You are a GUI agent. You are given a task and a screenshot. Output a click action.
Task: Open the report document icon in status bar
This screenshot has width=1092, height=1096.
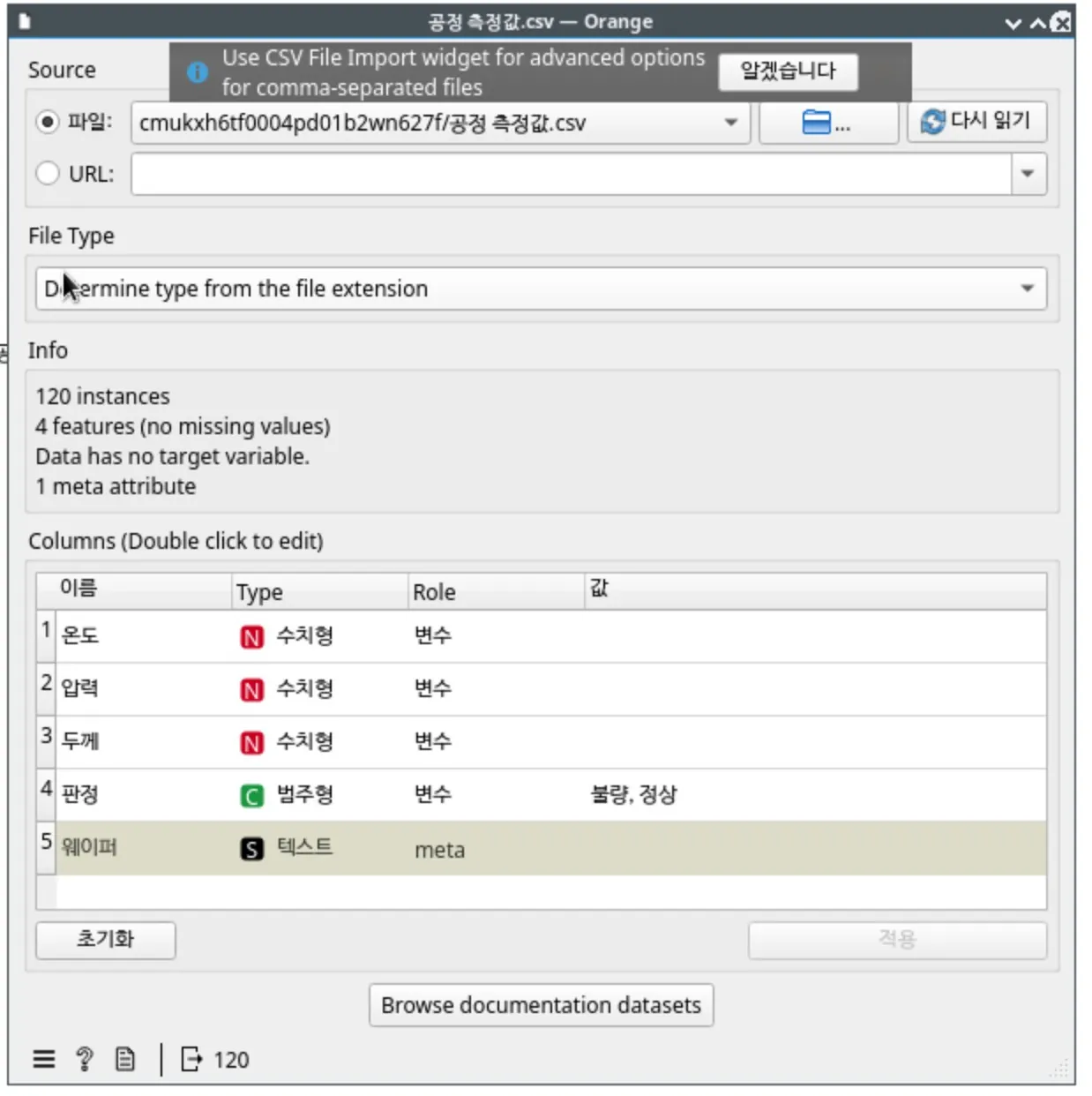[125, 1059]
